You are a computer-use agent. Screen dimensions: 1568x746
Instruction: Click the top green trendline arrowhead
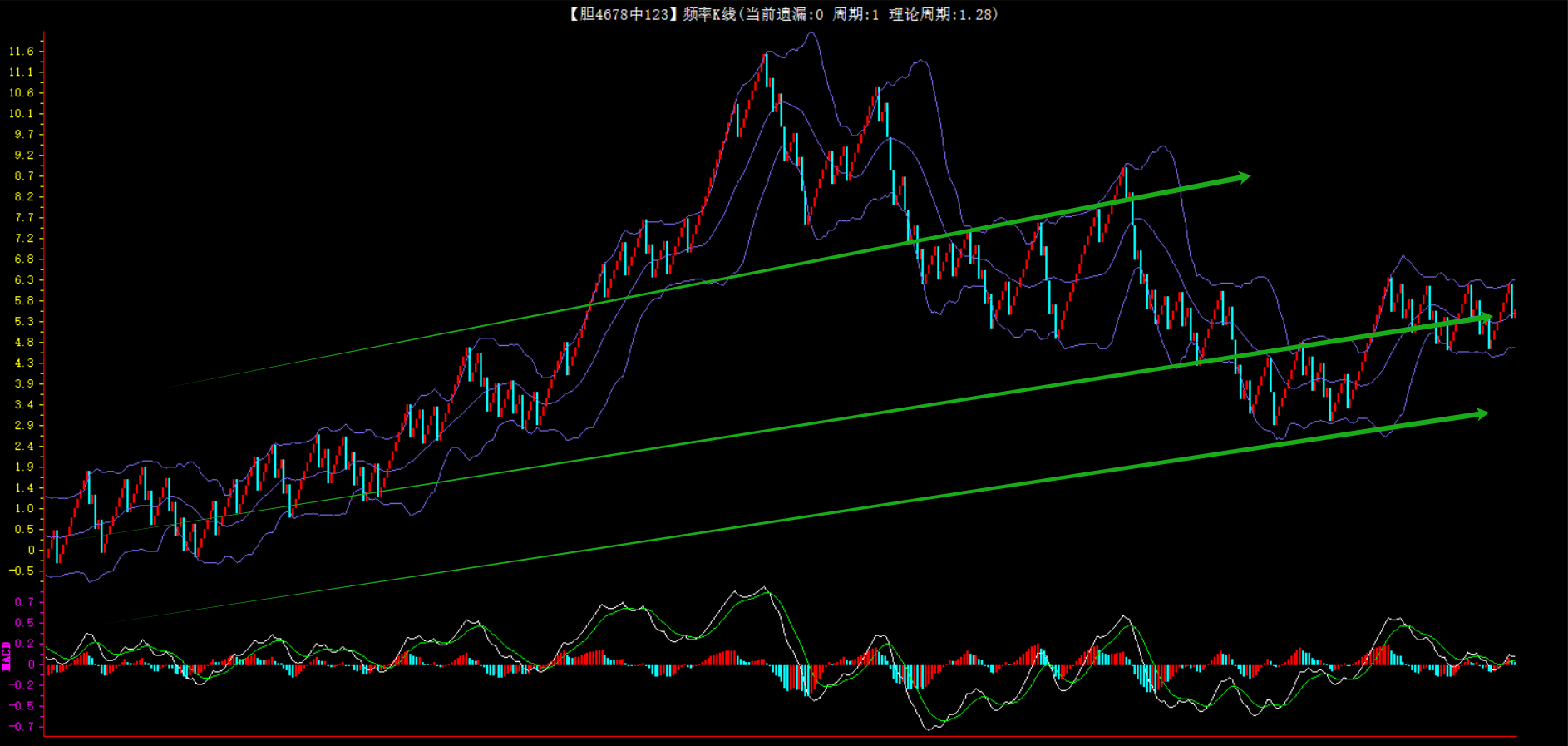[1243, 176]
